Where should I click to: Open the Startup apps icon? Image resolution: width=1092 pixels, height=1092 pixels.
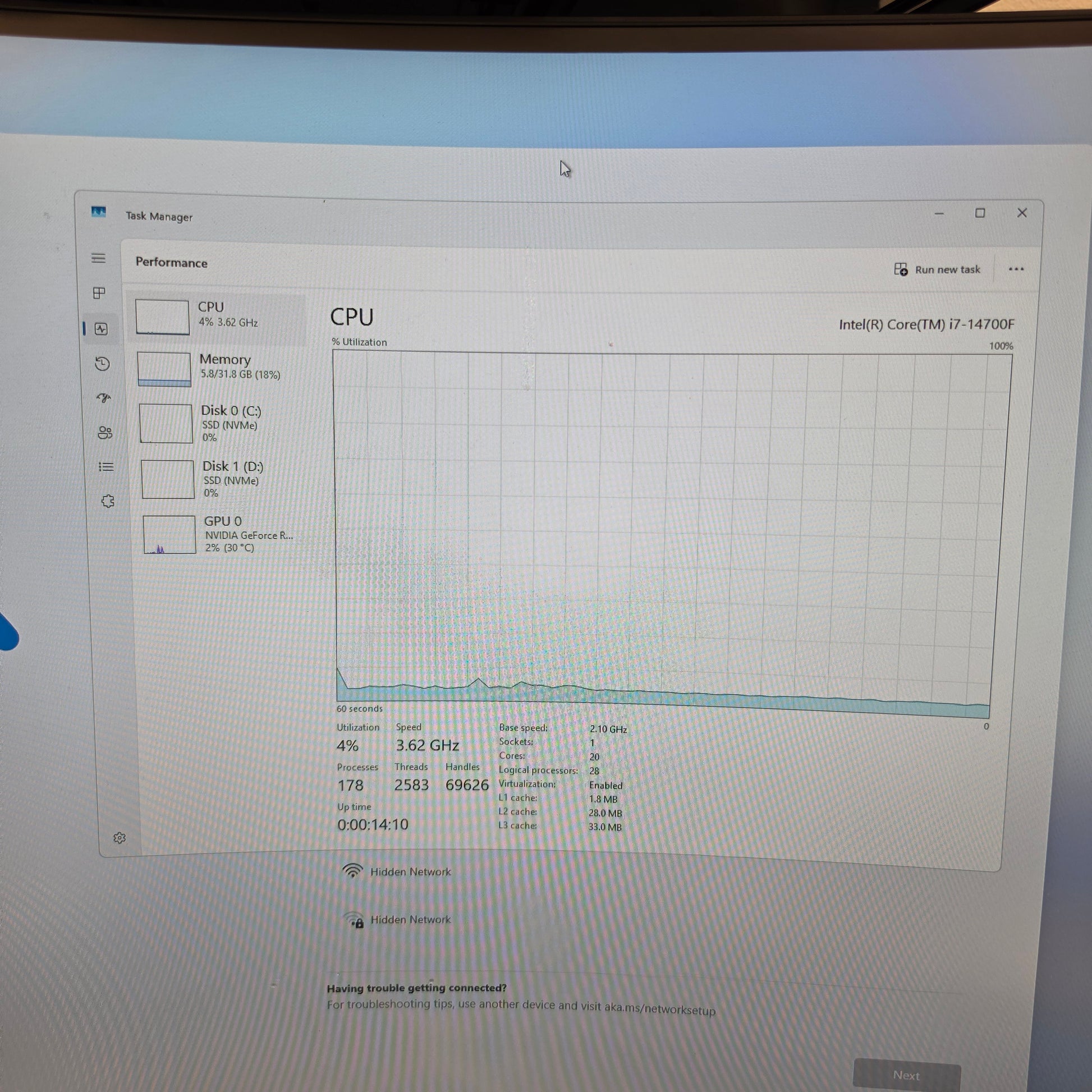coord(103,398)
